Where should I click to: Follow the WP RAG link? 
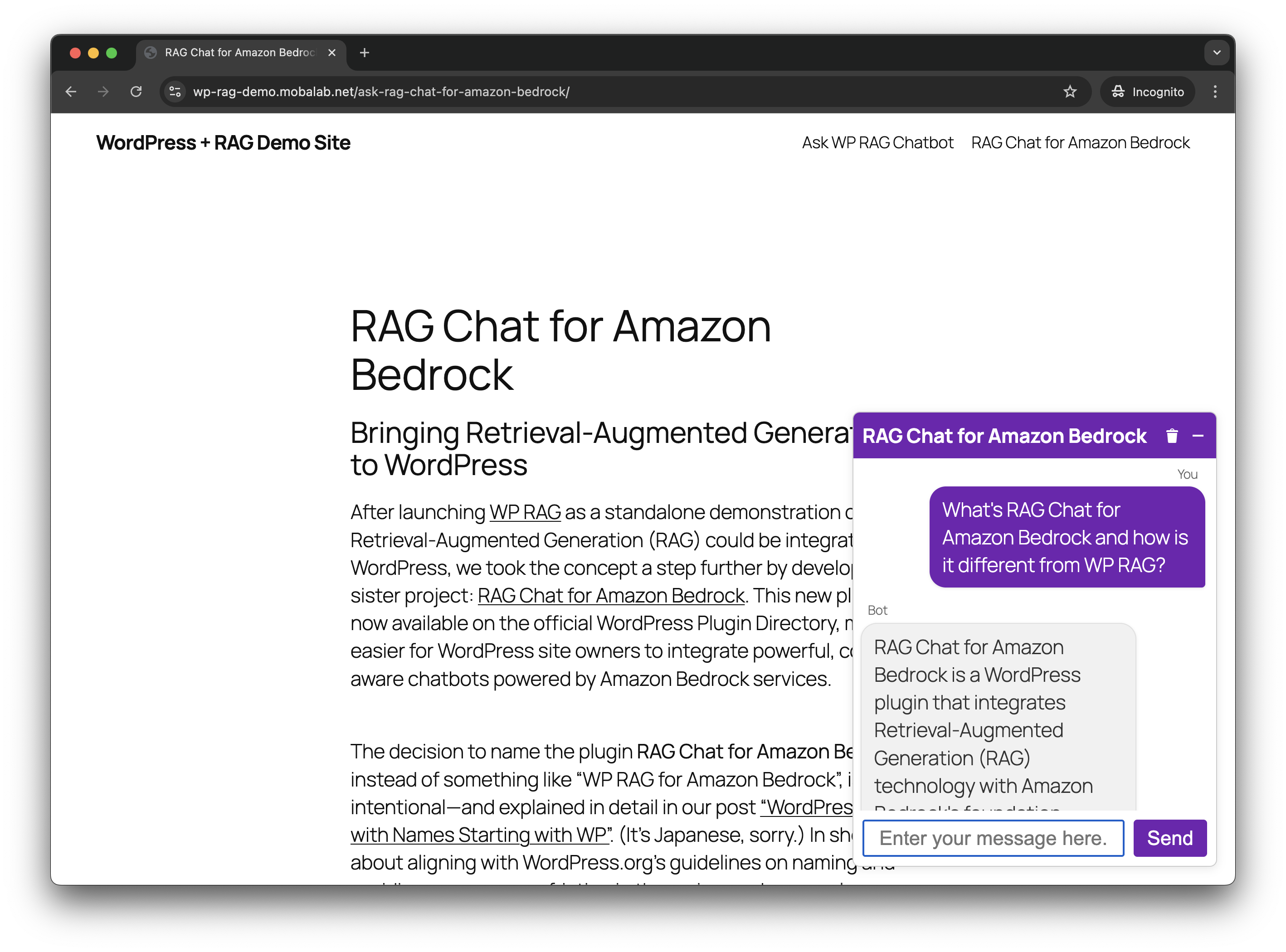525,512
